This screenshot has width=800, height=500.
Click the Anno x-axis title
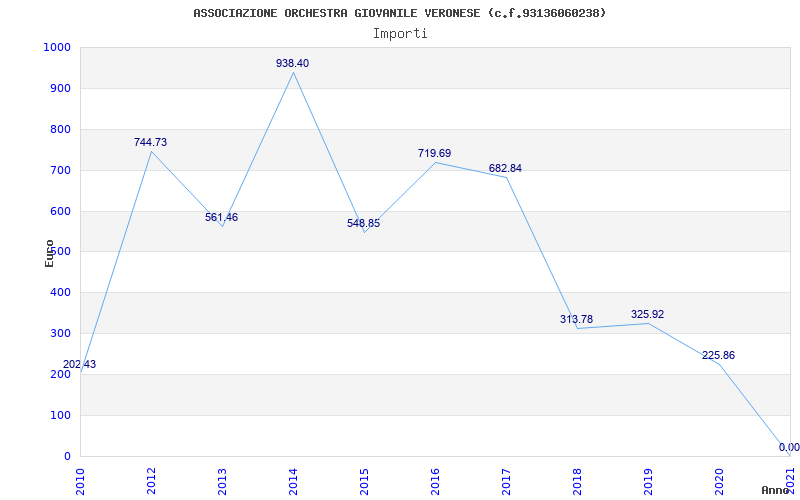point(775,490)
